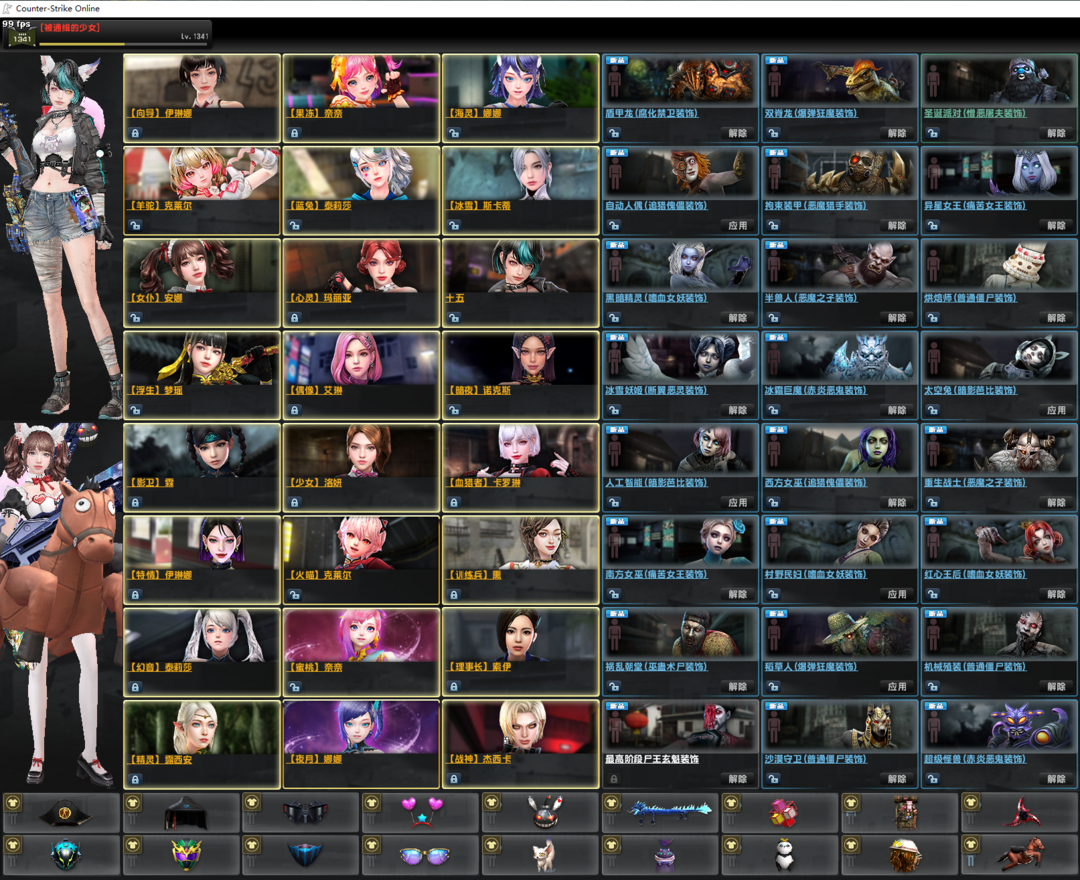The image size is (1080, 880).
Task: Select the blue ice dragon costume item
Action: coord(669,812)
